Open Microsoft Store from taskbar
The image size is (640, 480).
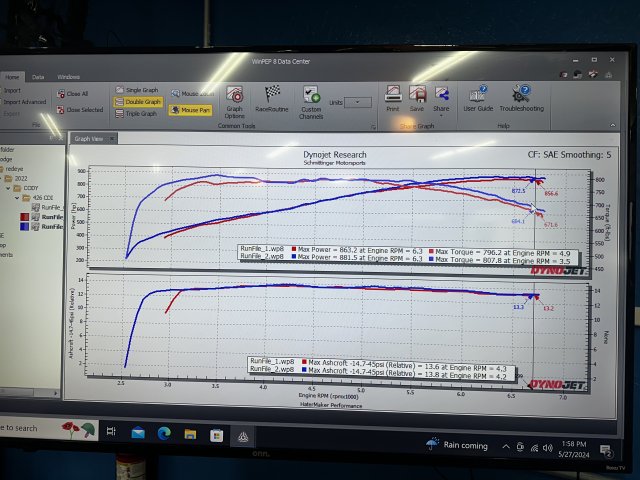[216, 436]
